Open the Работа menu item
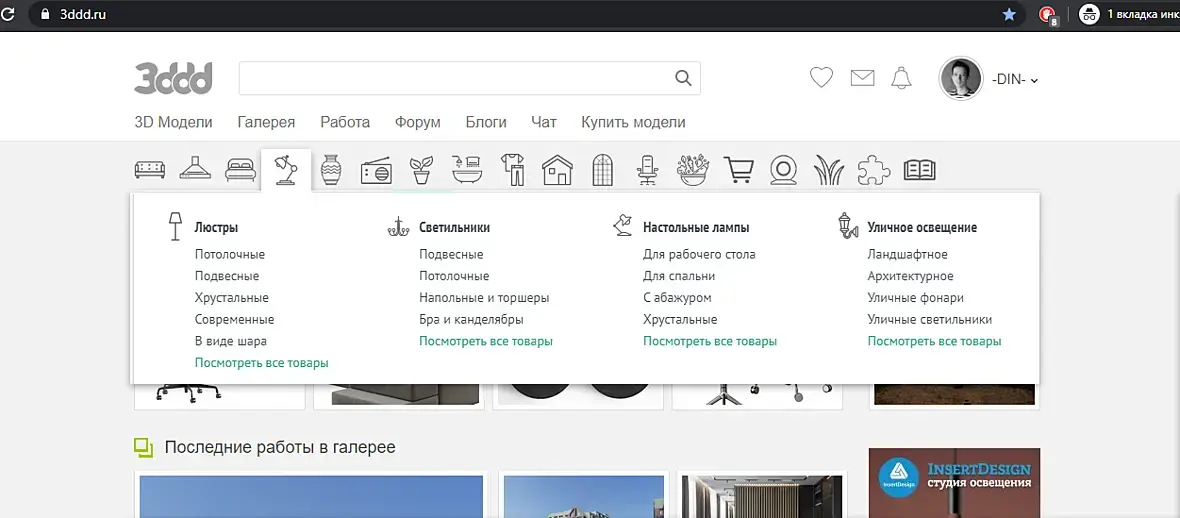The width and height of the screenshot is (1180, 518). click(345, 122)
